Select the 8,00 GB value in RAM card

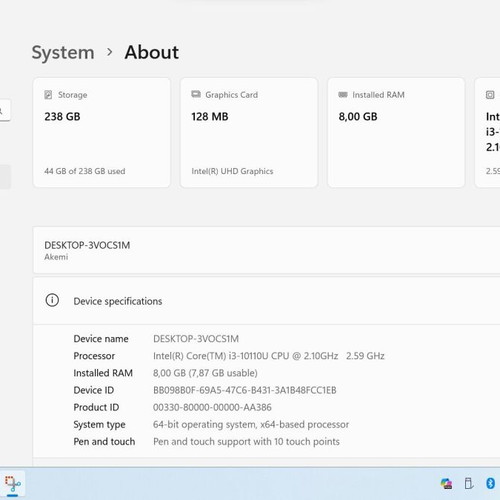(358, 117)
